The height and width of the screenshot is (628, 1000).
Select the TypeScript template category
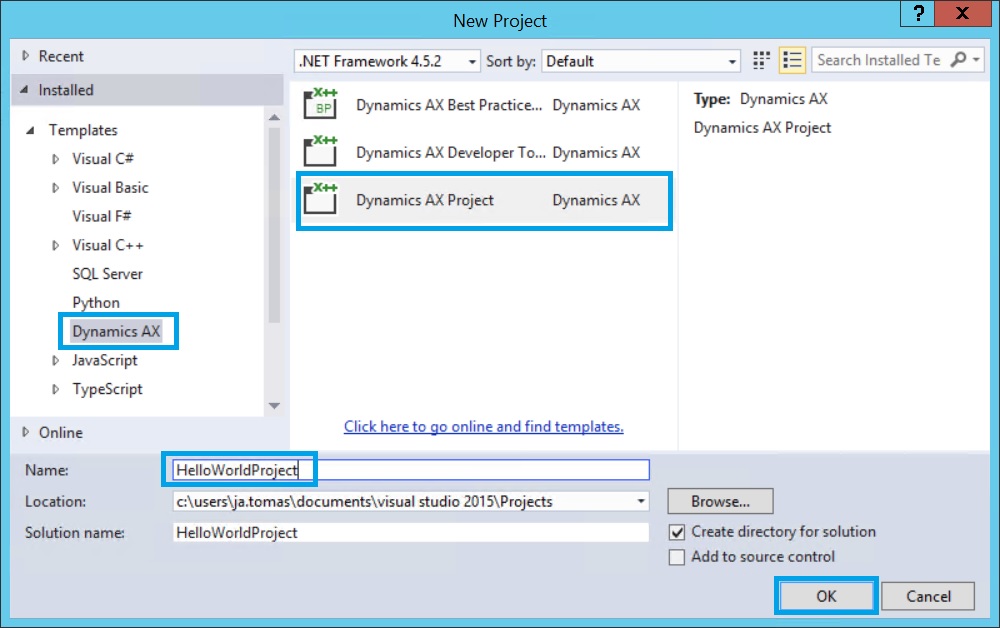[x=107, y=389]
